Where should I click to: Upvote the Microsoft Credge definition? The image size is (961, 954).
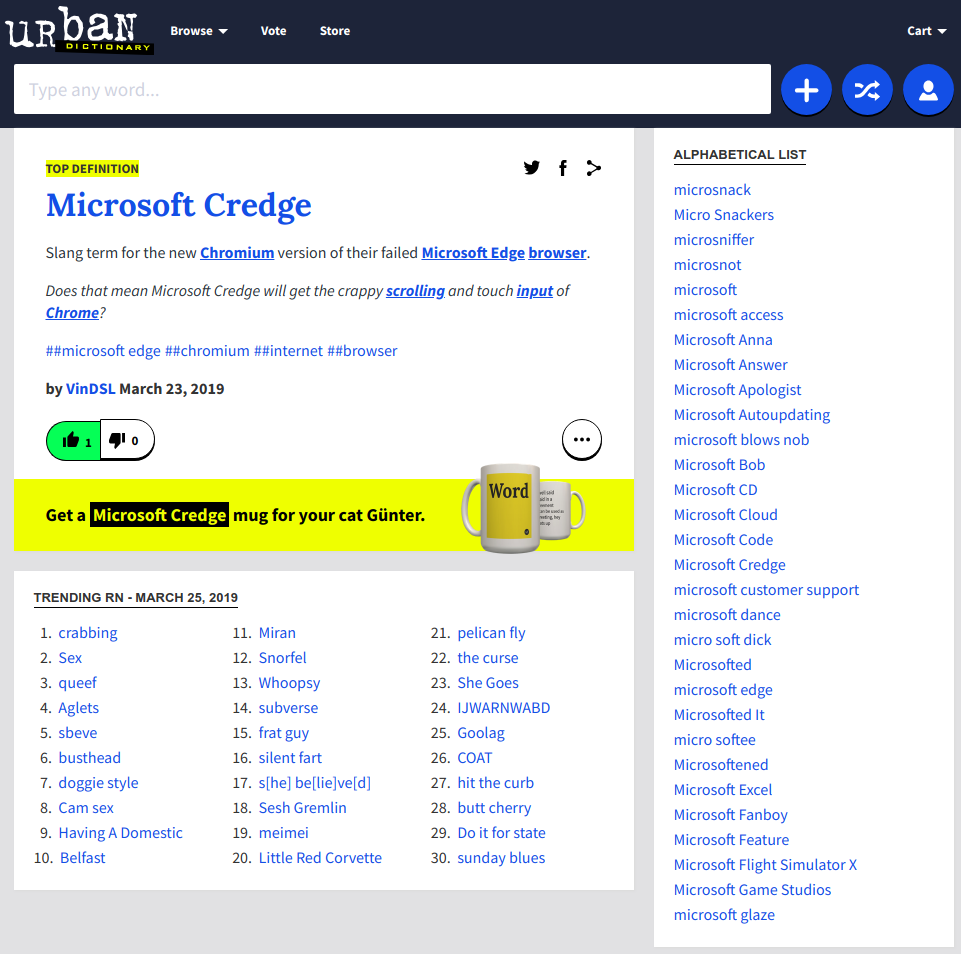coord(75,440)
